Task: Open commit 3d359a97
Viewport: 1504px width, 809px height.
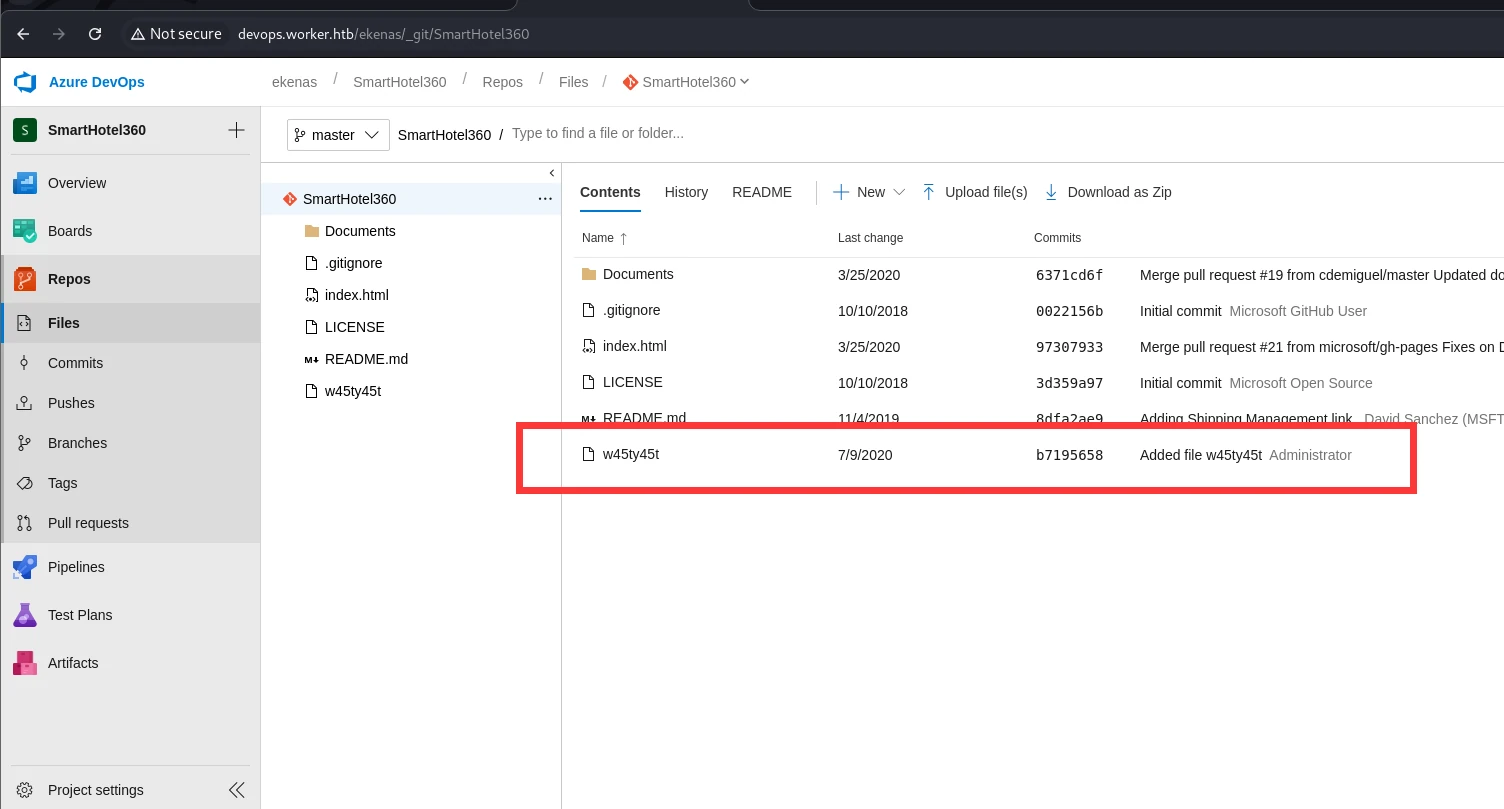Action: [x=1069, y=383]
